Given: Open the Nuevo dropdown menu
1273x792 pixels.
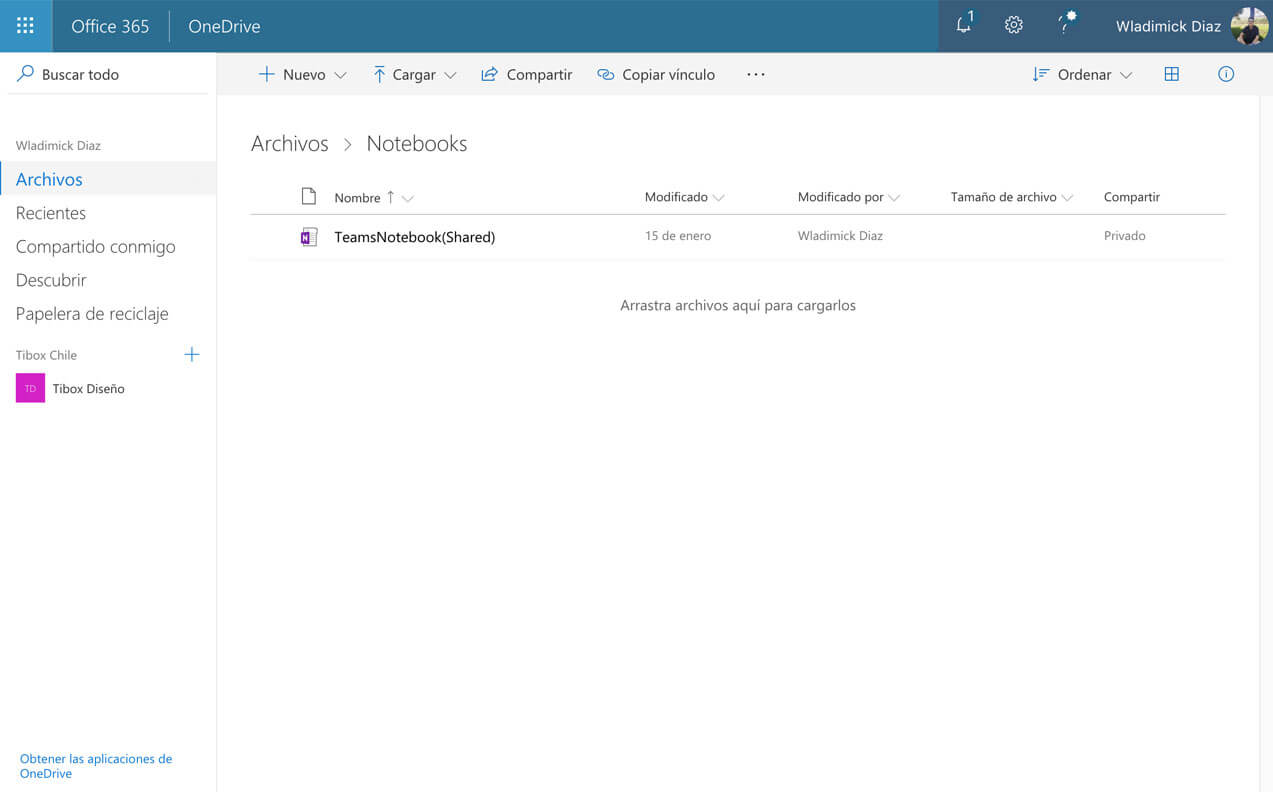Looking at the screenshot, I should tap(302, 75).
